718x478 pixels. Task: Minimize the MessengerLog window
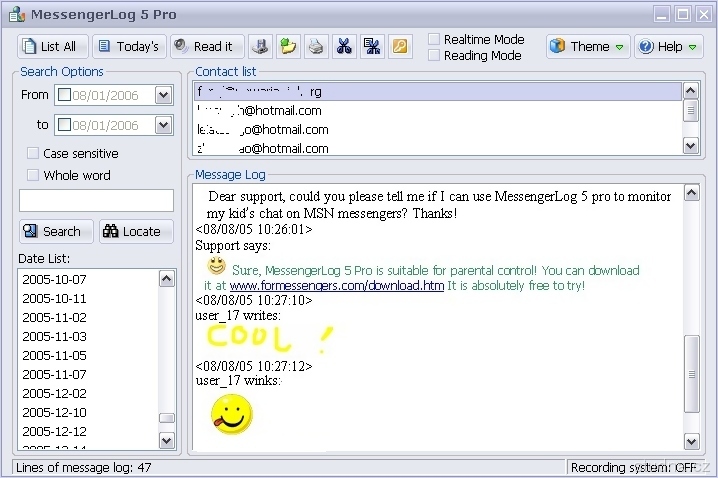[x=662, y=14]
